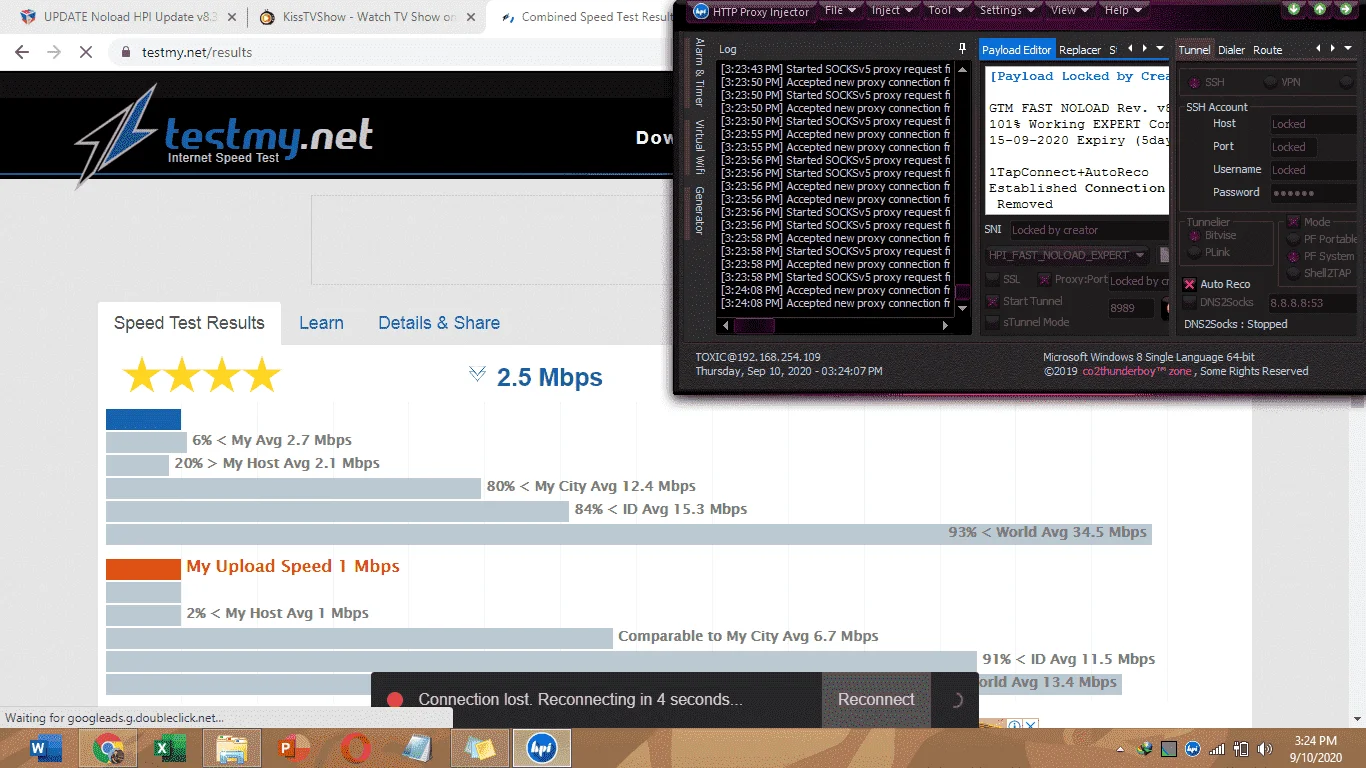Image resolution: width=1366 pixels, height=768 pixels.
Task: Click the Chrome forward arrow
Action: [54, 52]
